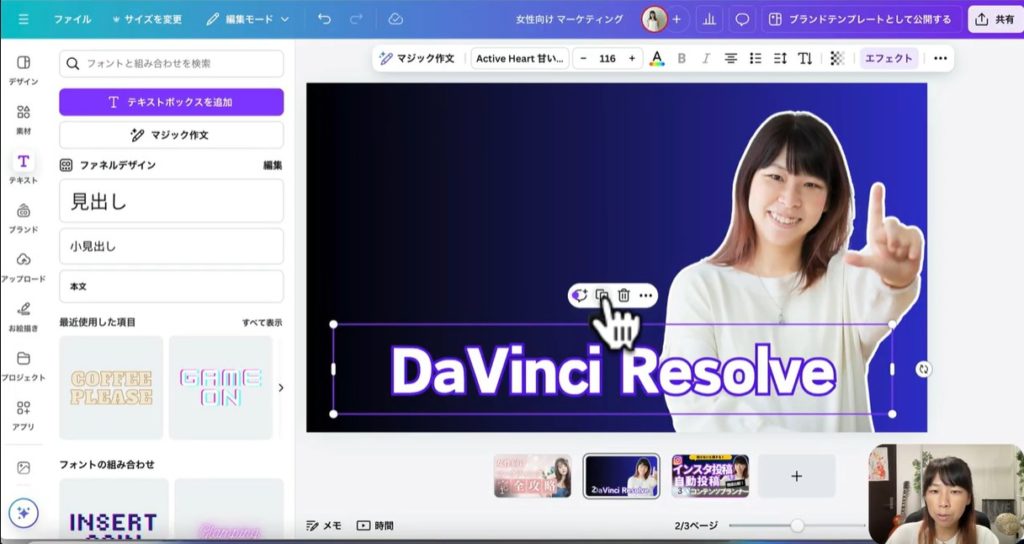Adjust the zoom slider handle
The image size is (1024, 544).
tap(797, 525)
